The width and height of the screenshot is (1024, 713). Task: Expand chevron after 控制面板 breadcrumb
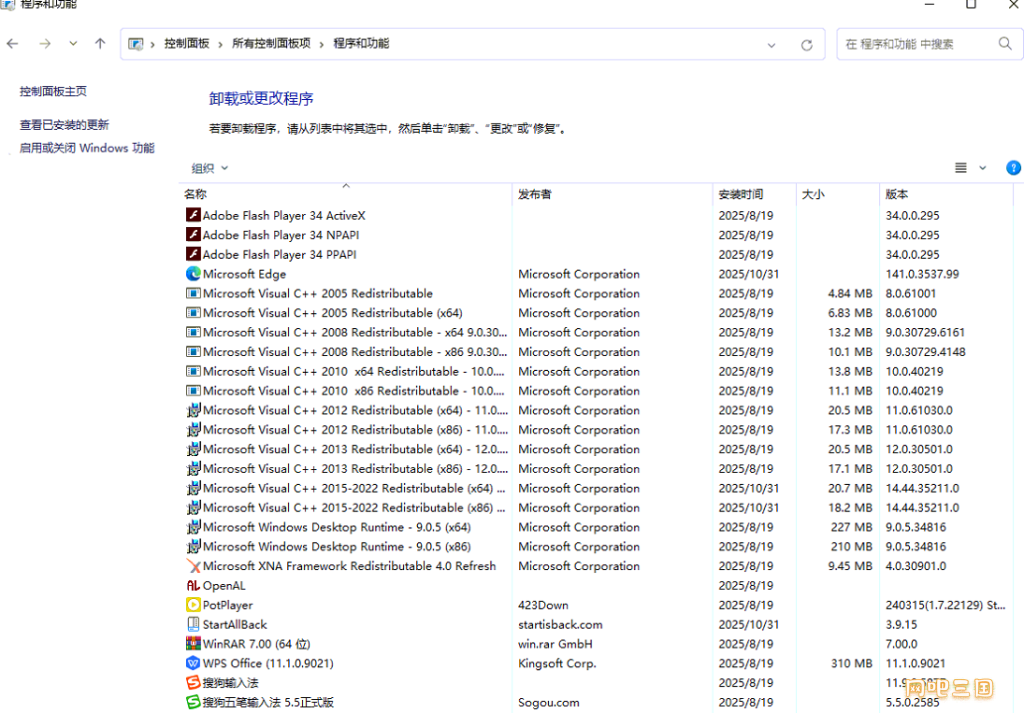221,44
